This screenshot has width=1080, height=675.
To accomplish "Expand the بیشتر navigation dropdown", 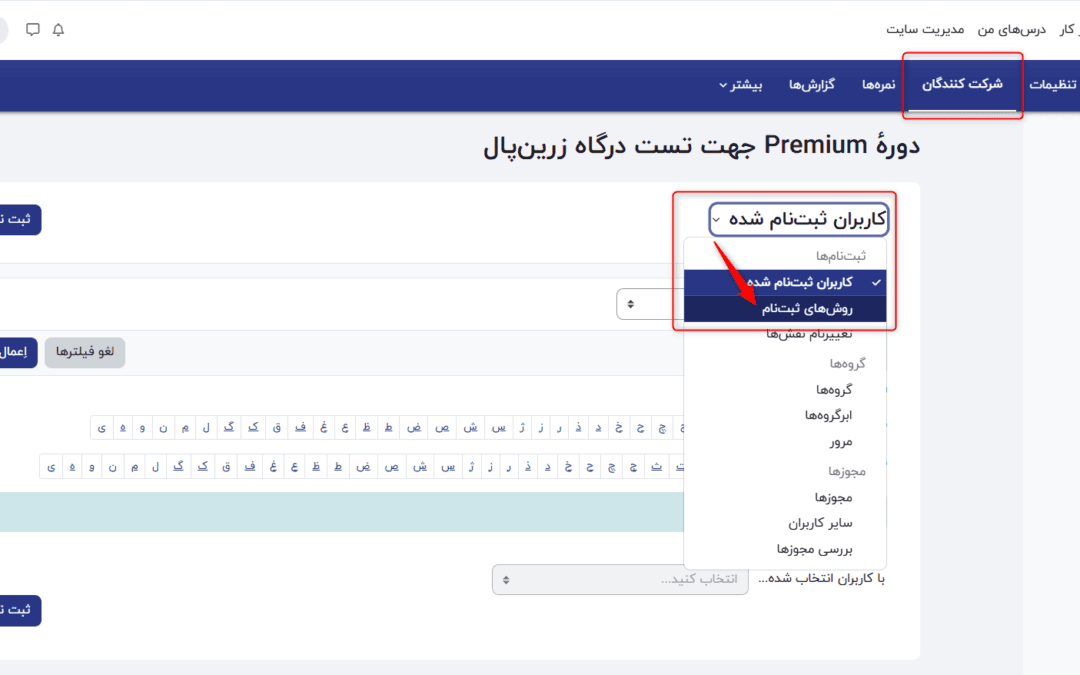I will point(740,85).
